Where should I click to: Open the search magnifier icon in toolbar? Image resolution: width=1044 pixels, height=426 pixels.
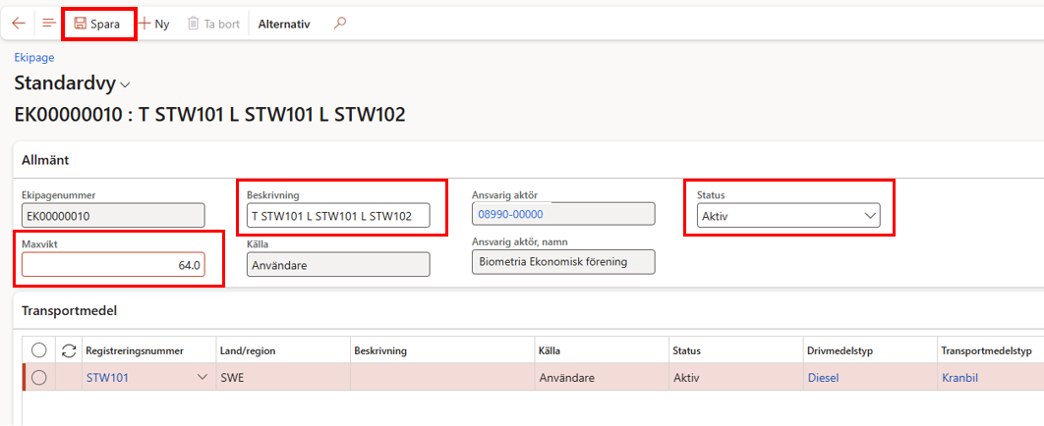tap(340, 23)
